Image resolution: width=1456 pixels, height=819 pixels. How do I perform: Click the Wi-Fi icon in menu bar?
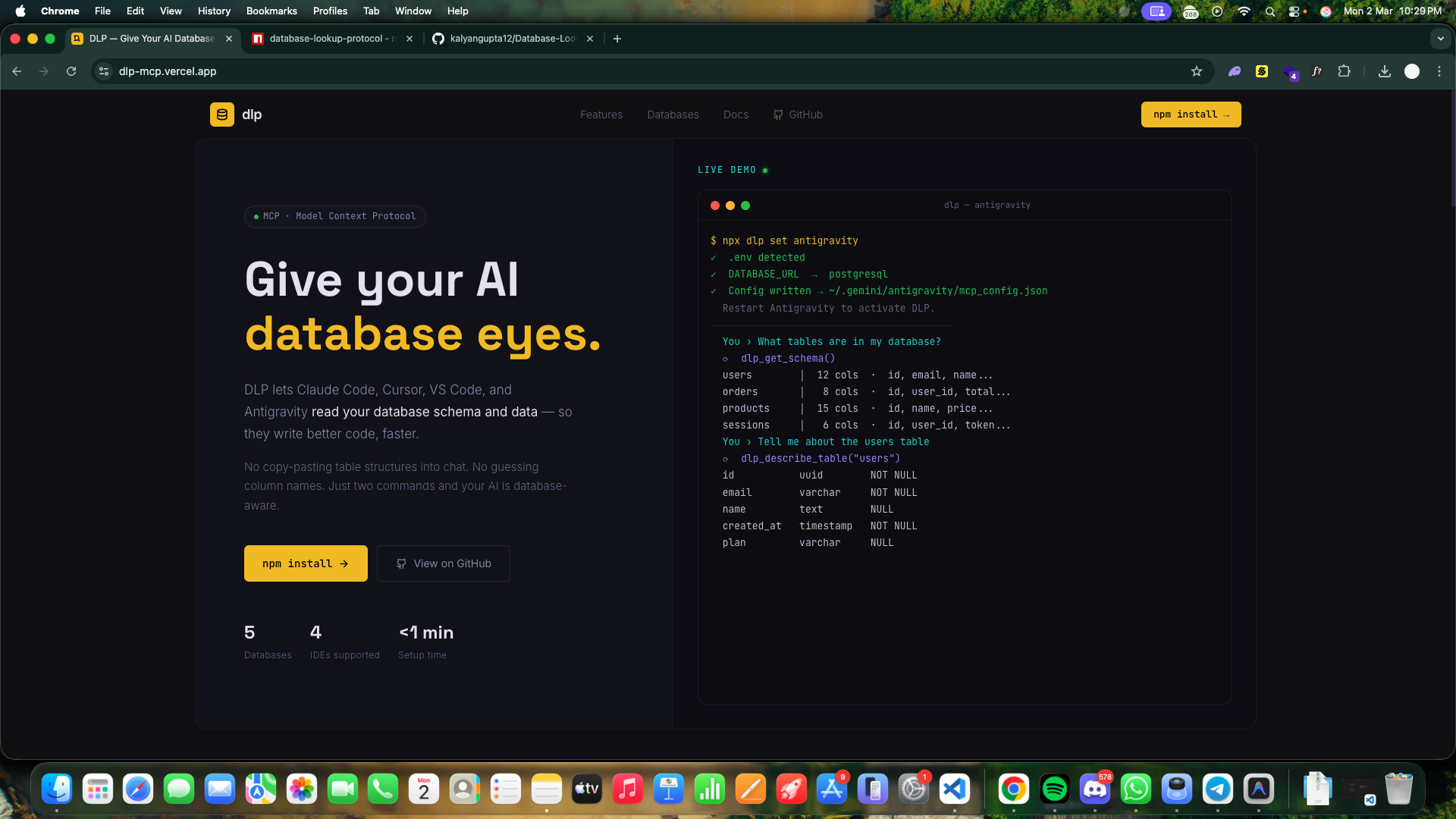click(1244, 11)
